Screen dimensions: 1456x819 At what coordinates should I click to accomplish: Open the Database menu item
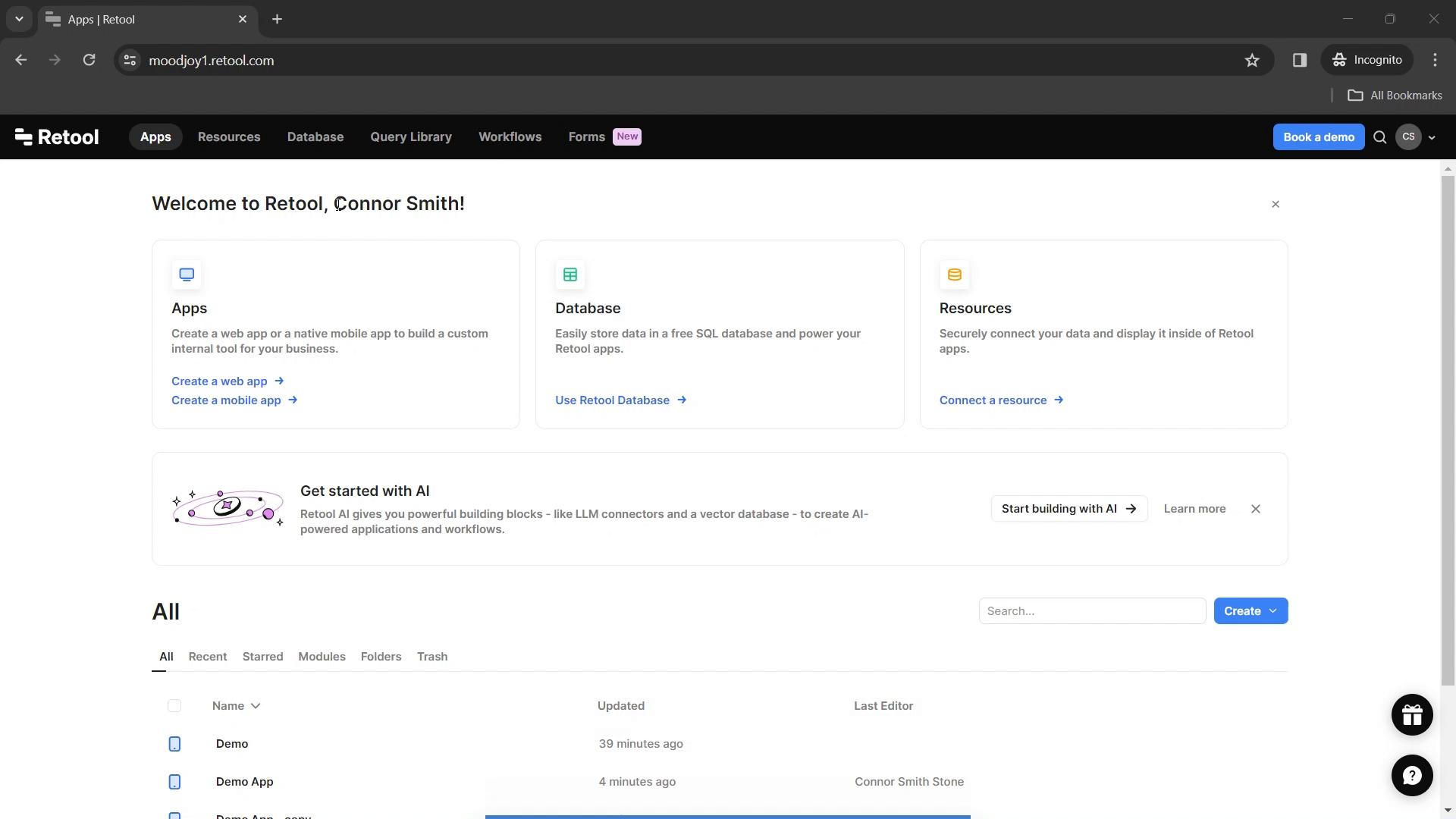tap(315, 136)
